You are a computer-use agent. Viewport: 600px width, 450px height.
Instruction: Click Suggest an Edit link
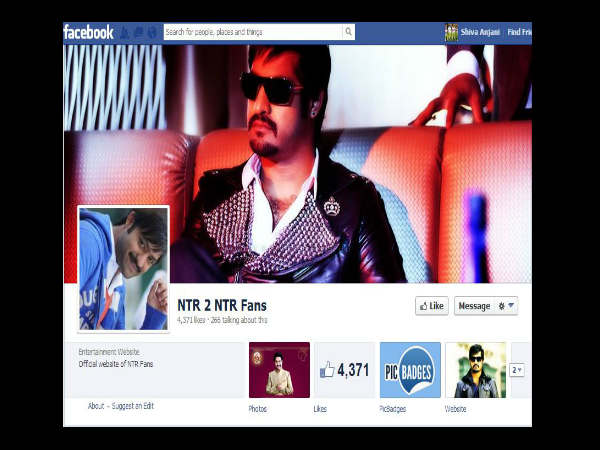(132, 406)
